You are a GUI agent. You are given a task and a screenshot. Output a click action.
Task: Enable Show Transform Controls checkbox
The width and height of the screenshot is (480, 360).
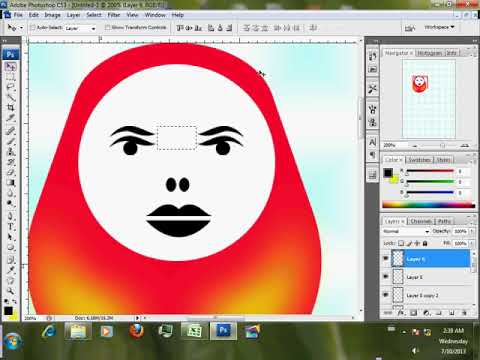click(107, 28)
